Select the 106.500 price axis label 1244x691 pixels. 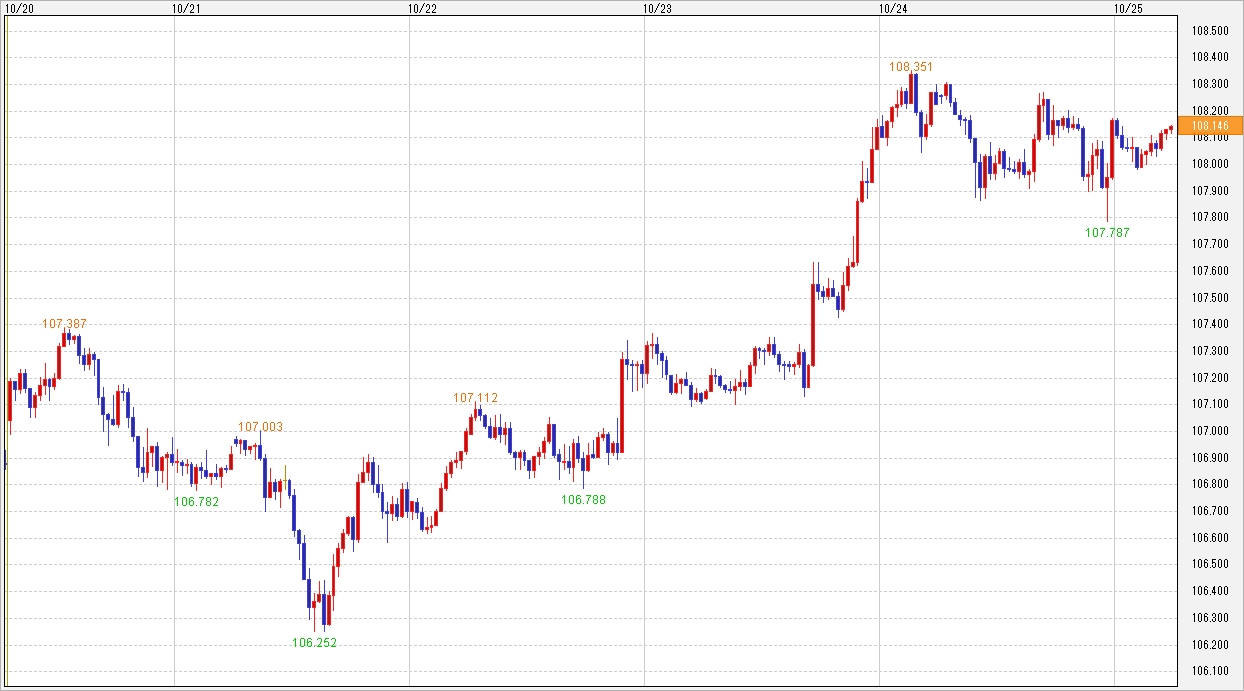pyautogui.click(x=1209, y=564)
